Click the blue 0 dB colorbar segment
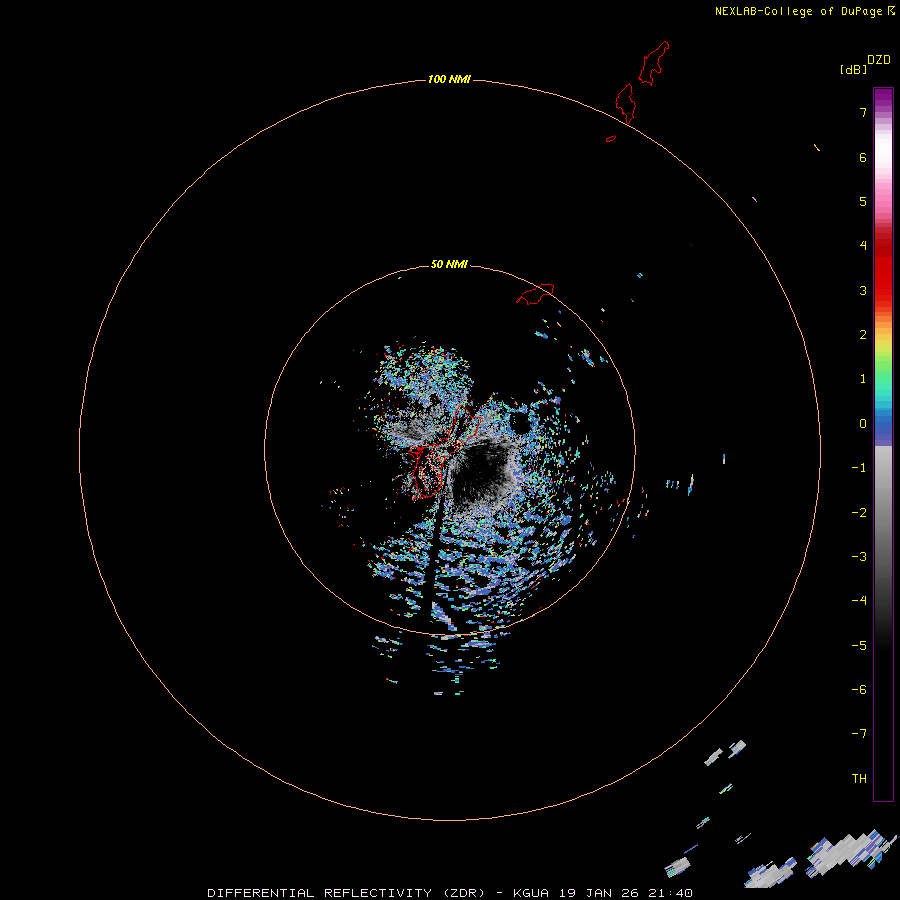900x900 pixels. pos(883,426)
